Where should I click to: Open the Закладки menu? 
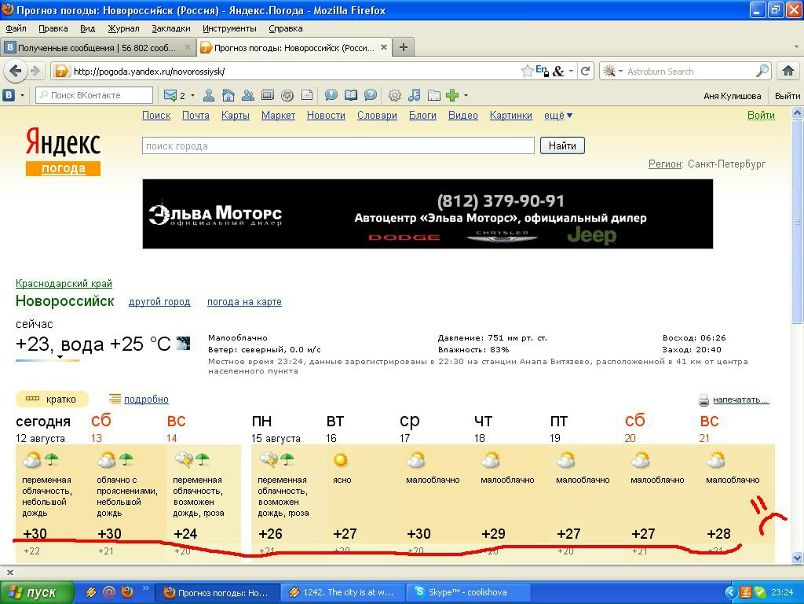tap(172, 29)
